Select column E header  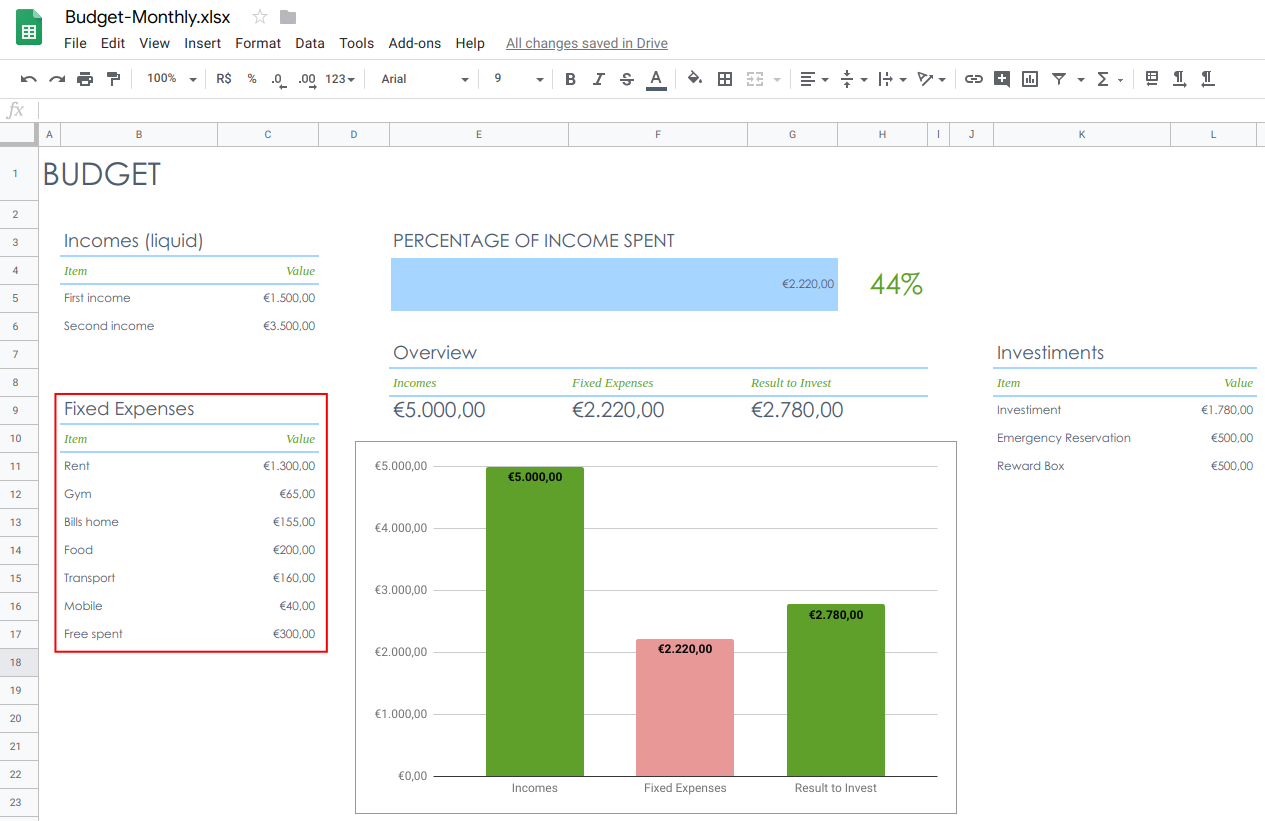click(479, 134)
